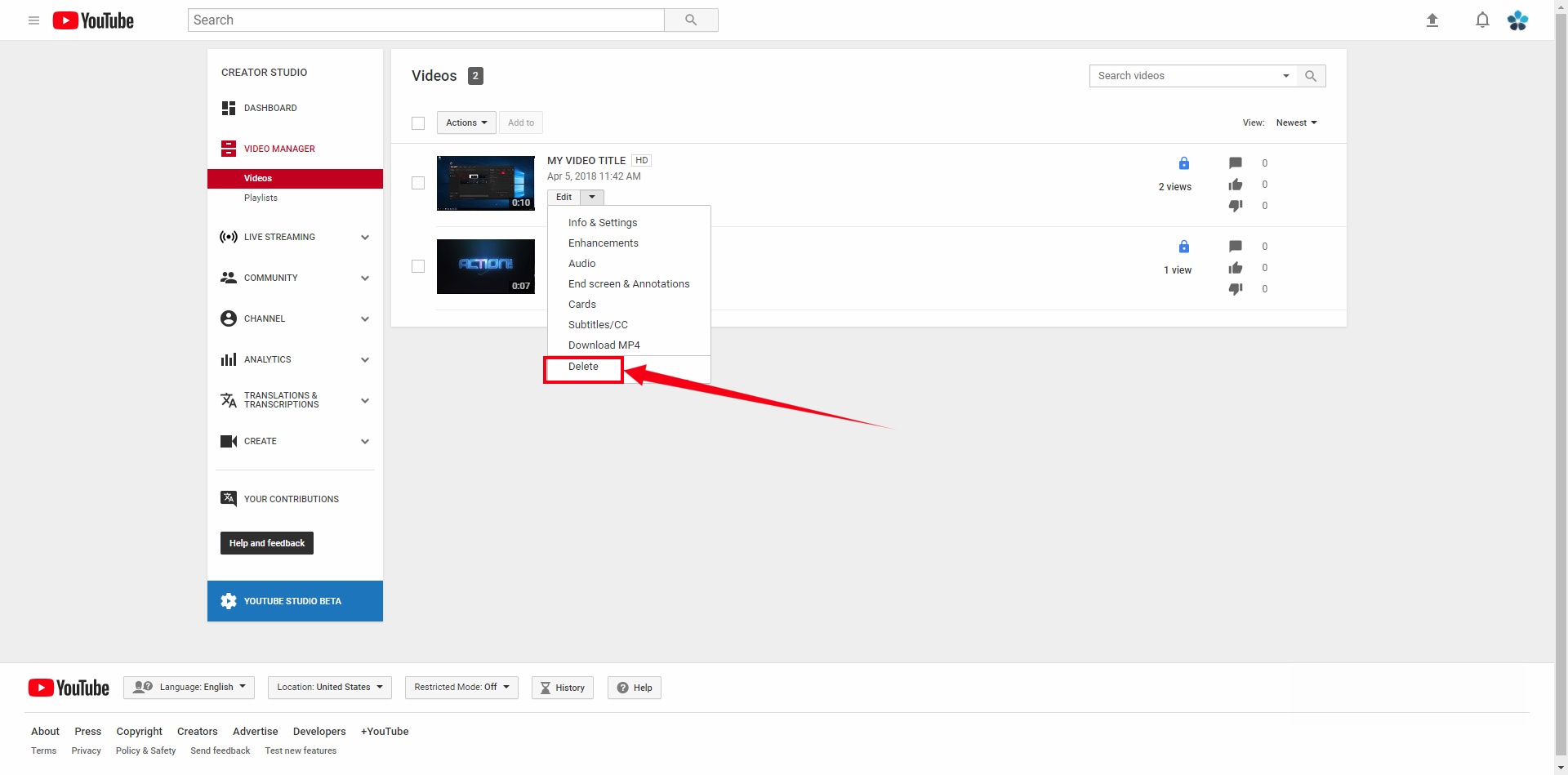Expand the Channel section chevron
Image resolution: width=1568 pixels, height=775 pixels.
(x=365, y=319)
